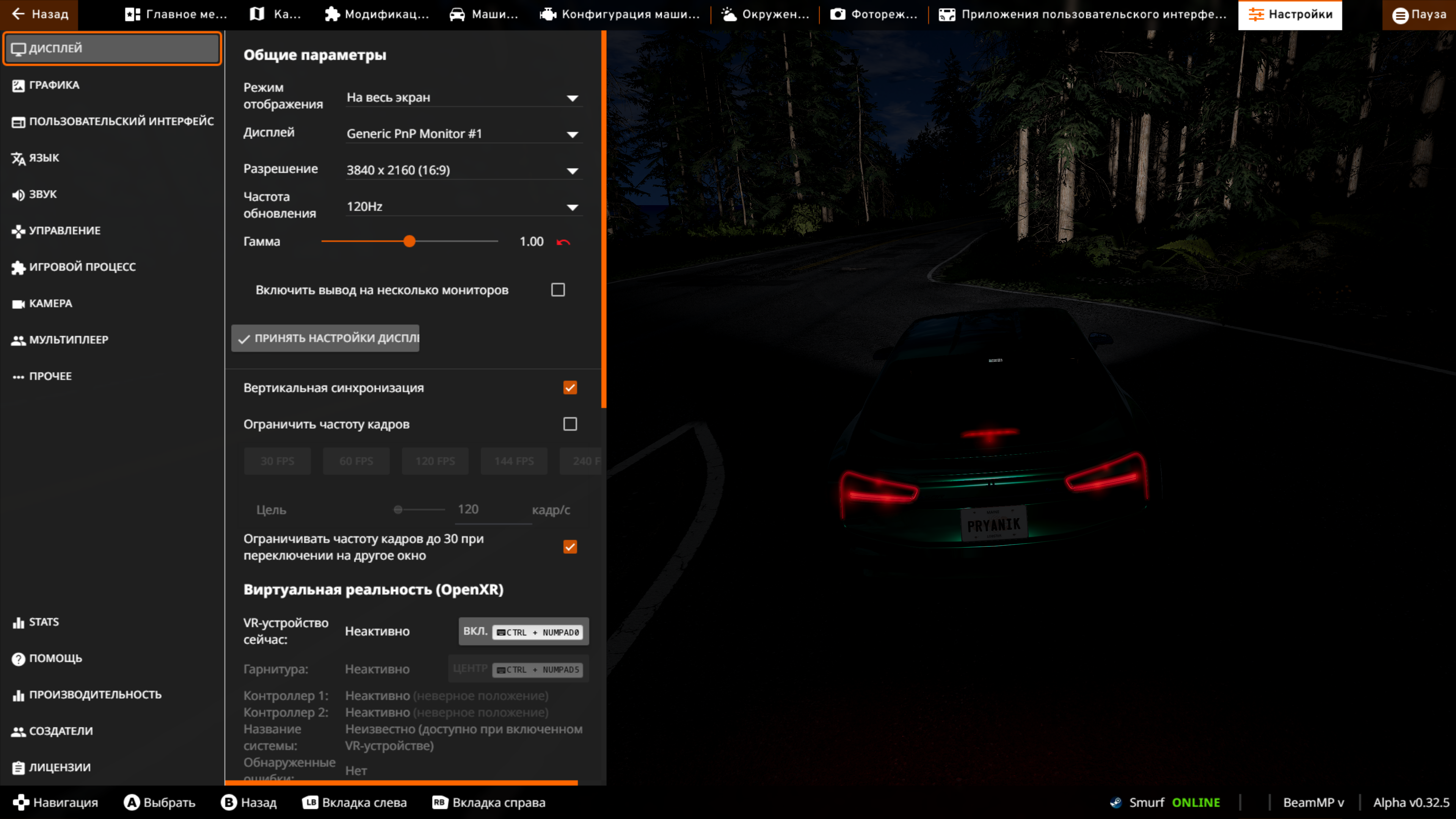
Task: Disable vertical sync (Вертикальная синхронизация) checkbox
Action: [570, 388]
